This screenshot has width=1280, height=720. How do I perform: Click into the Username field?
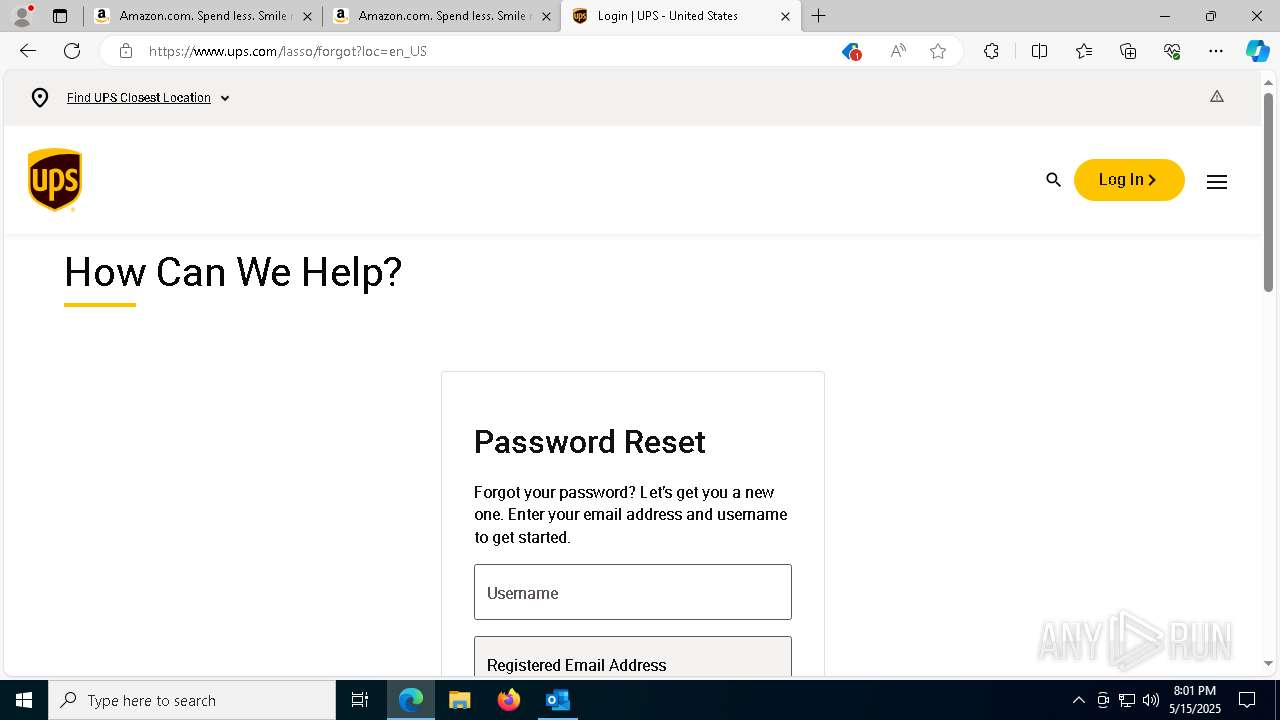tap(633, 592)
